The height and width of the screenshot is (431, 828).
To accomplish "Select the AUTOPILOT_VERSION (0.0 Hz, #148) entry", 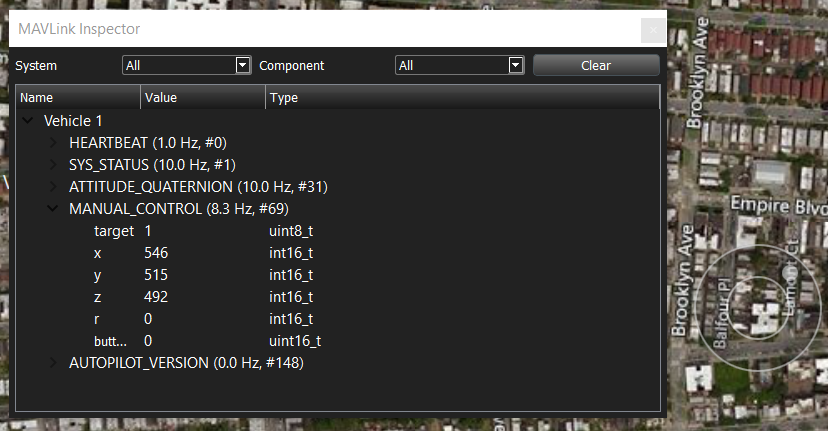I will 186,363.
